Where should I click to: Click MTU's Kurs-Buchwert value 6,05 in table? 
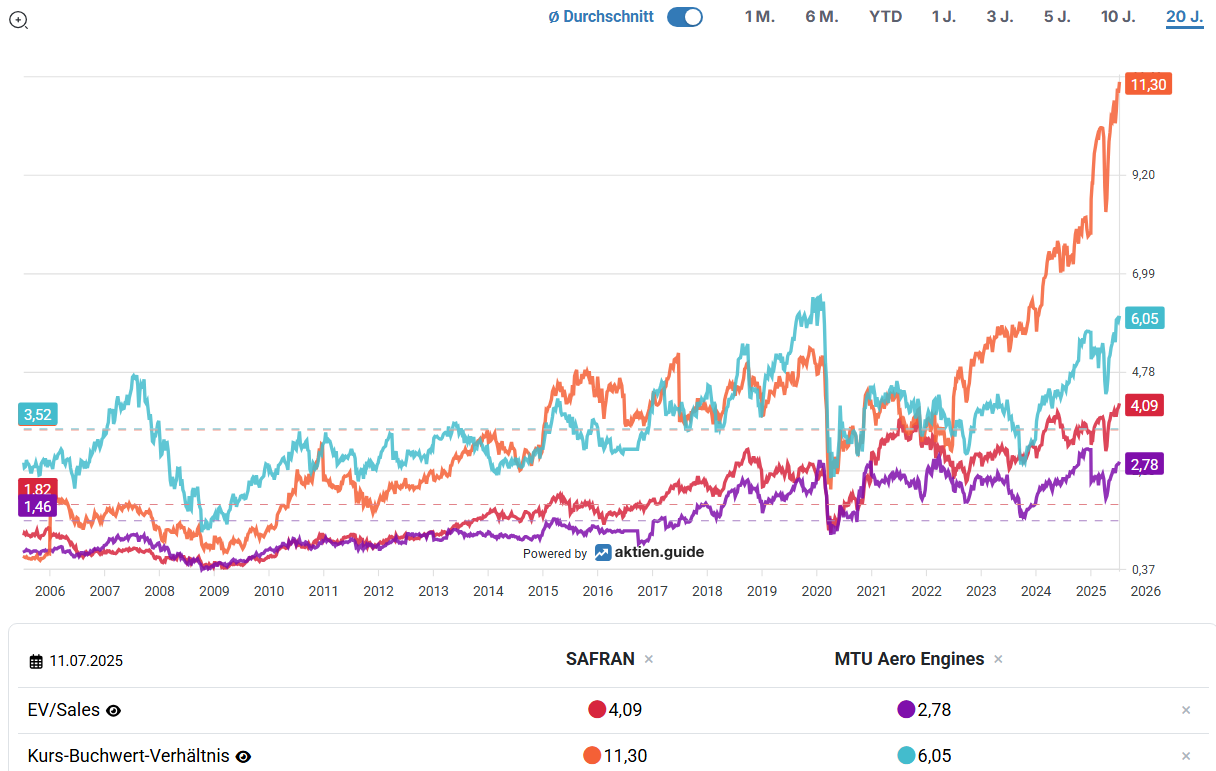click(934, 756)
